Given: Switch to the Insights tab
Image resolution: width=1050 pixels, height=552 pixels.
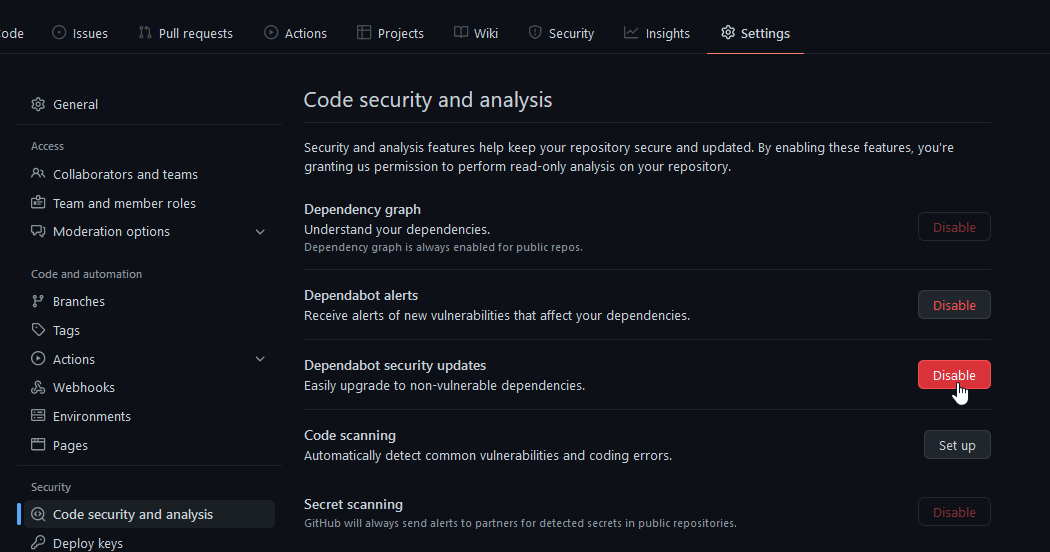Looking at the screenshot, I should coord(657,33).
